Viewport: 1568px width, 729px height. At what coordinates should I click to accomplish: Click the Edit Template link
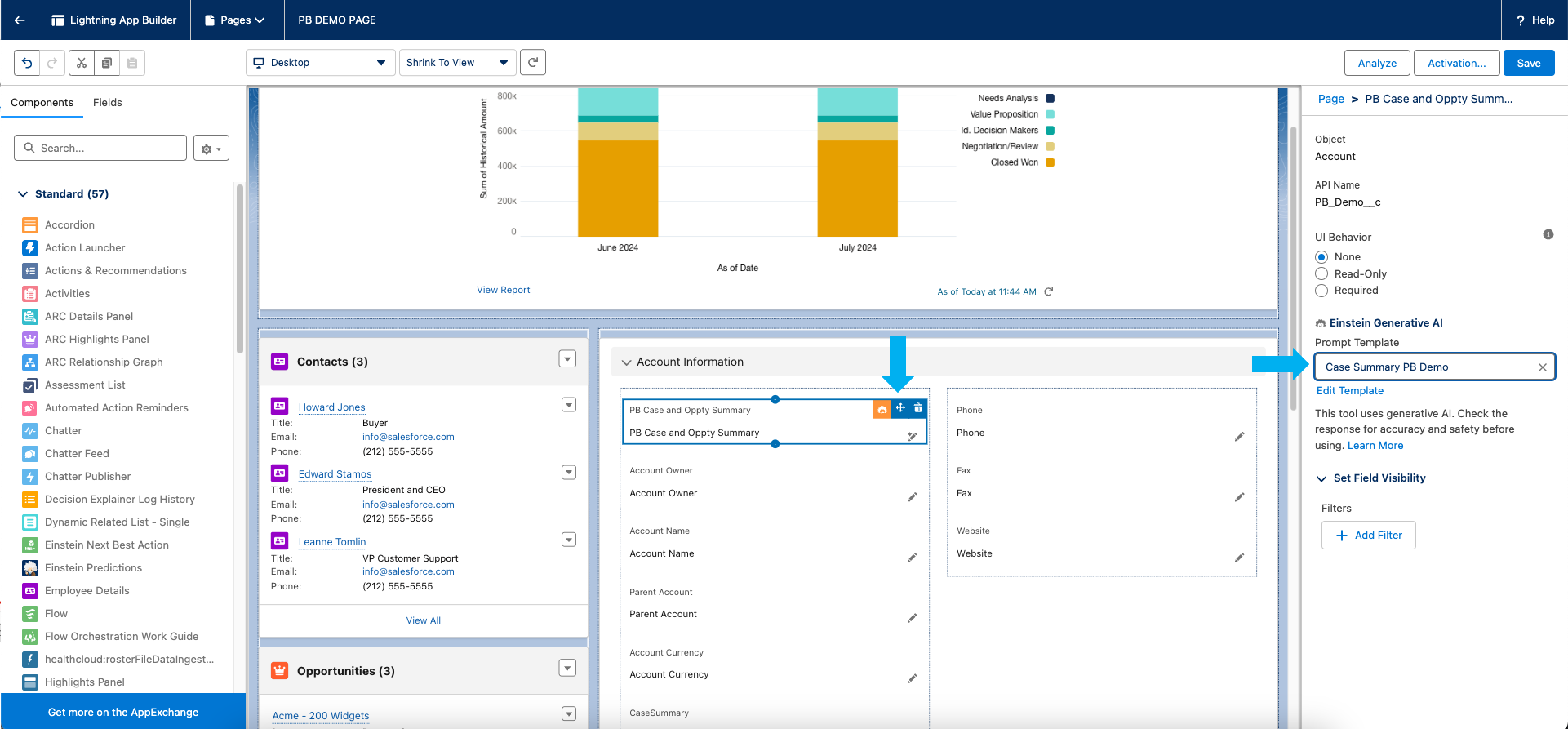pyautogui.click(x=1349, y=391)
